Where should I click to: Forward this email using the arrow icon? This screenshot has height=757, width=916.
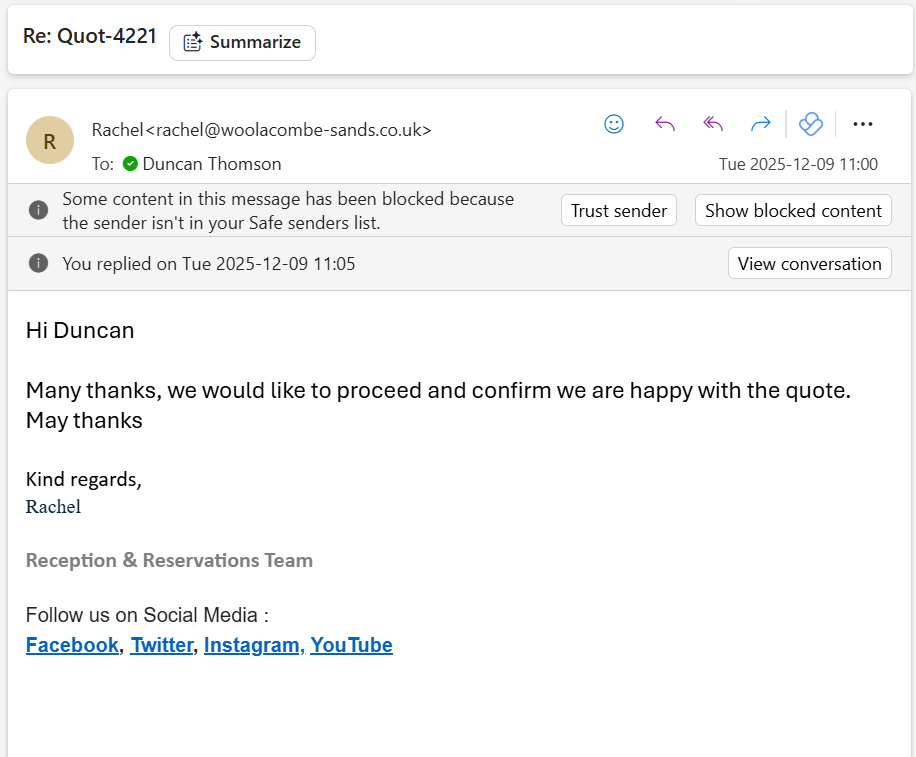(760, 124)
